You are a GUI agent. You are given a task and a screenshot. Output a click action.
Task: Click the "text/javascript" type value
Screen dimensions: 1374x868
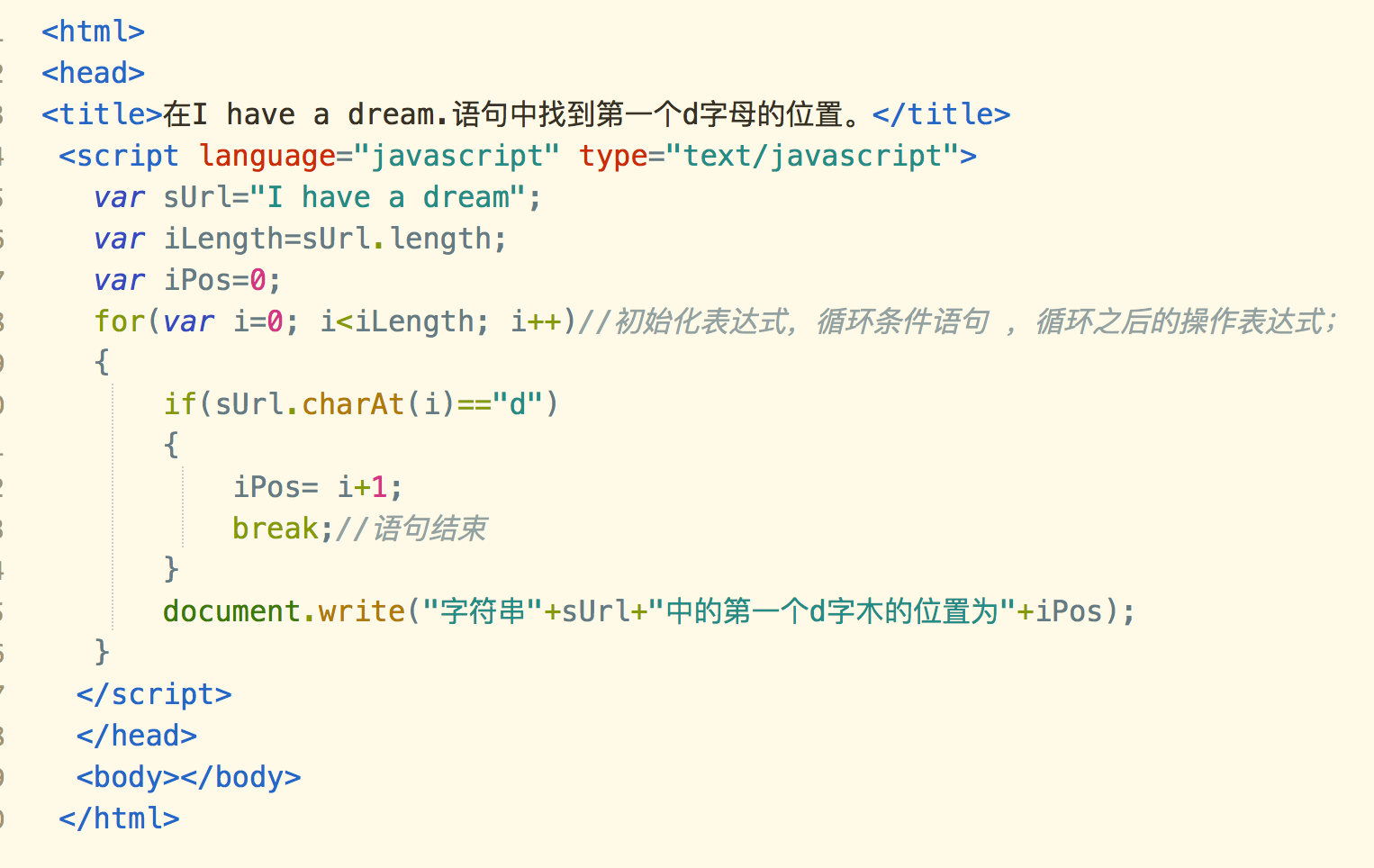click(x=812, y=156)
